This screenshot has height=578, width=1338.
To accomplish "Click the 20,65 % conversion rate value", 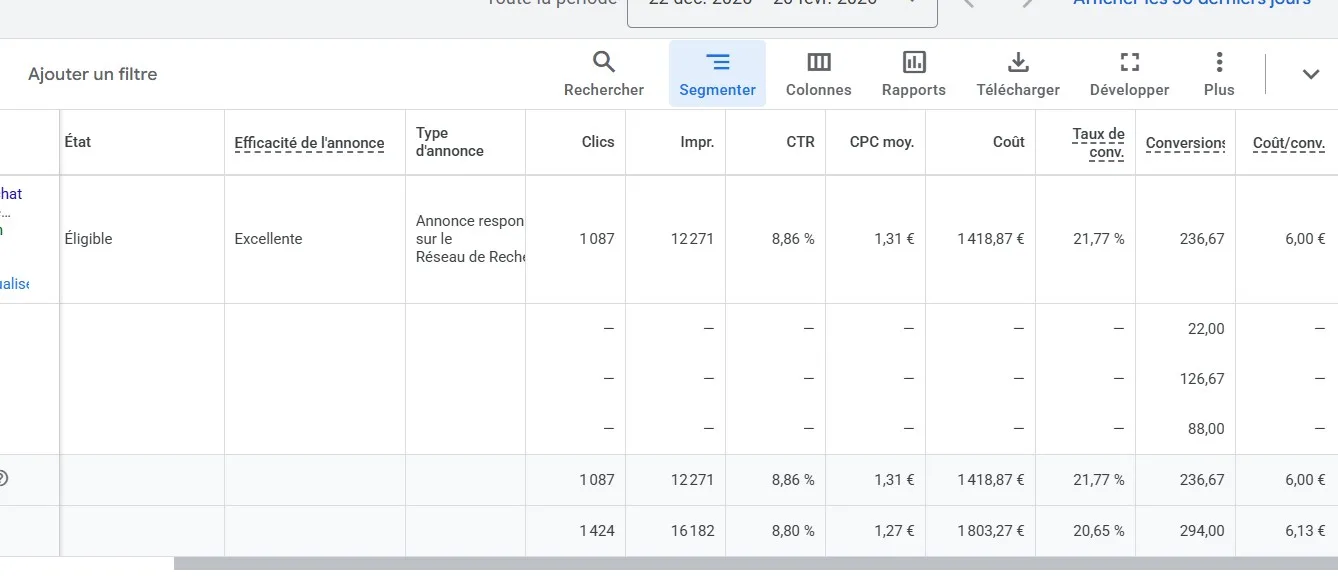I will (1099, 531).
